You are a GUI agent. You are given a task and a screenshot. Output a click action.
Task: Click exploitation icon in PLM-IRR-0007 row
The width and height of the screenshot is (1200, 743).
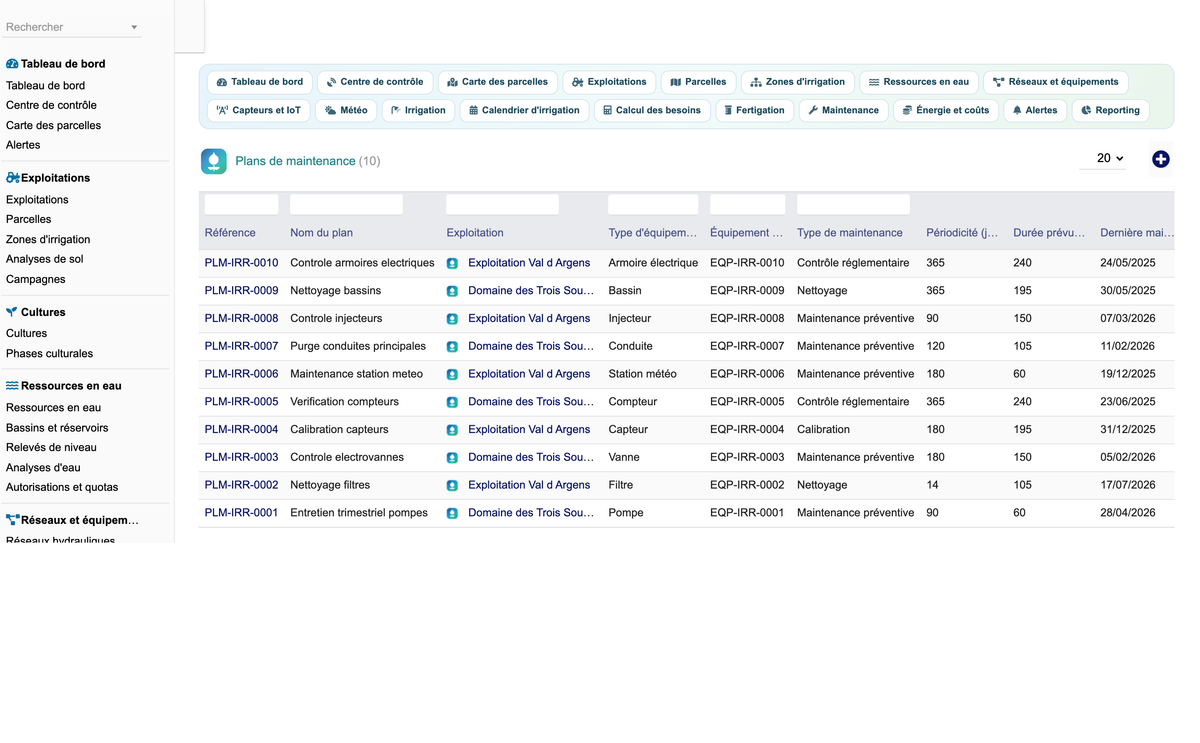(452, 347)
